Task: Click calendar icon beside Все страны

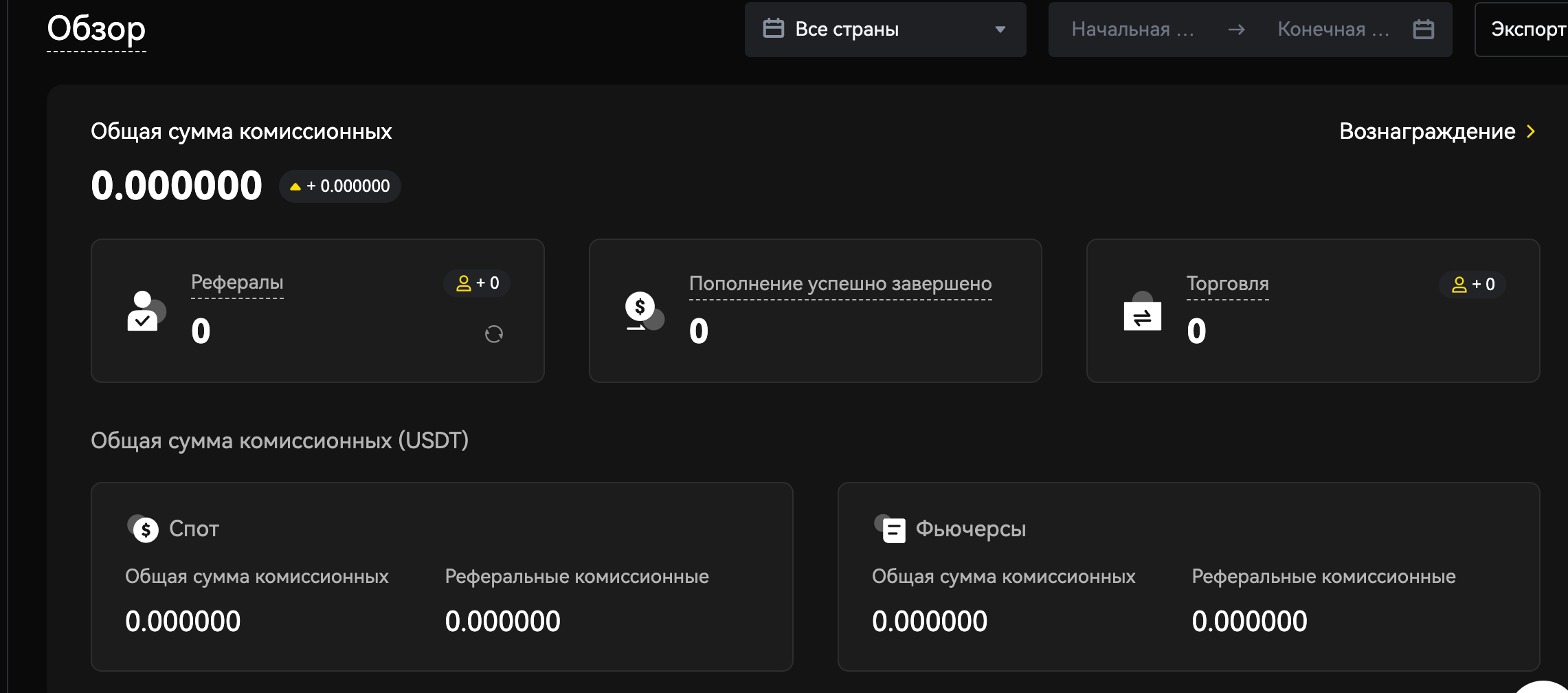Action: tap(773, 29)
